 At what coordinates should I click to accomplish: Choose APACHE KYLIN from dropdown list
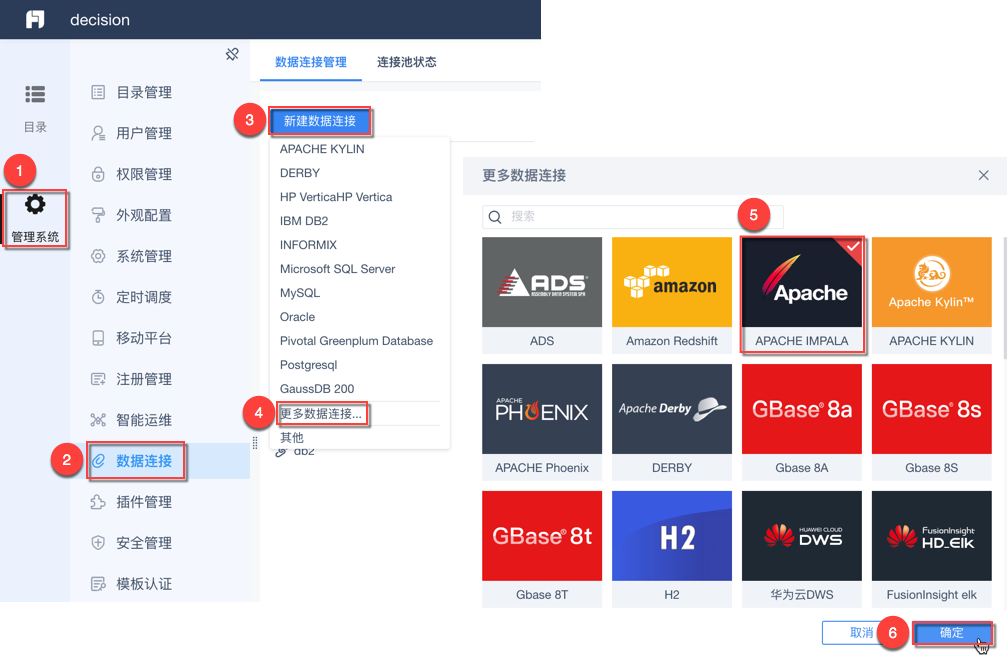(322, 149)
